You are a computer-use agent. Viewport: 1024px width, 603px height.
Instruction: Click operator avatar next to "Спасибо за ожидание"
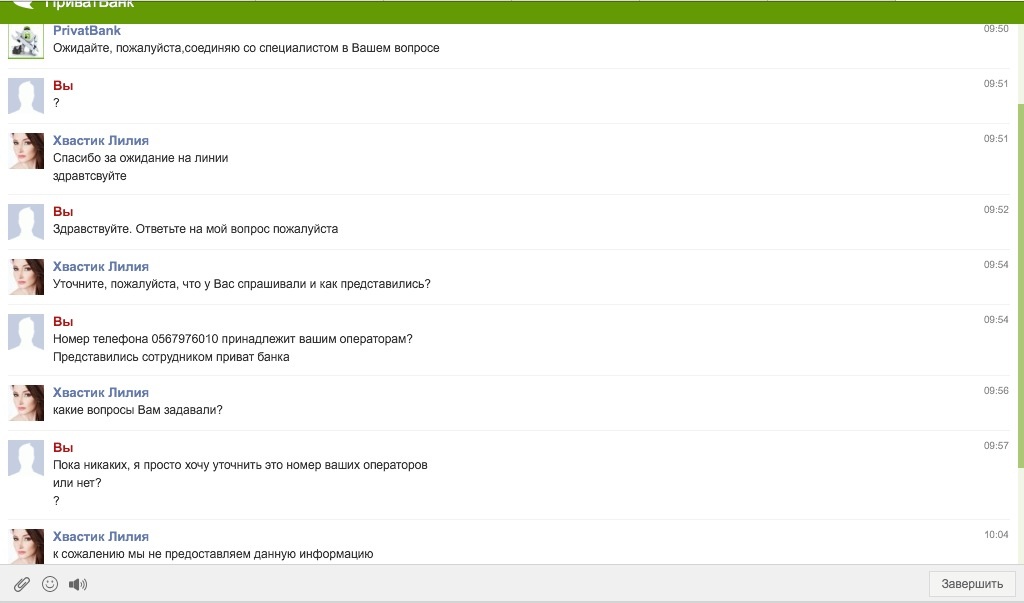pos(26,151)
